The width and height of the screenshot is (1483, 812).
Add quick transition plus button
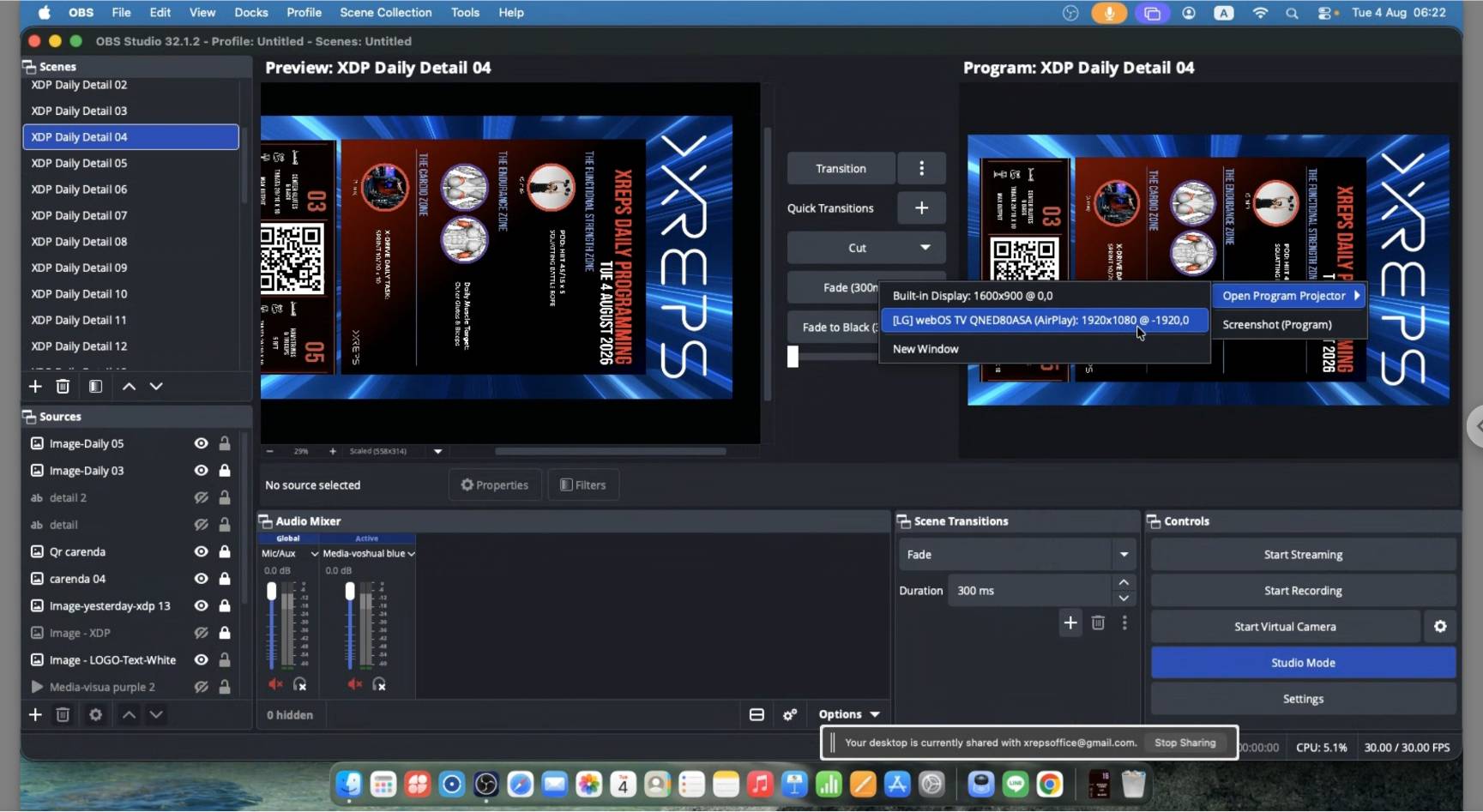(x=921, y=208)
